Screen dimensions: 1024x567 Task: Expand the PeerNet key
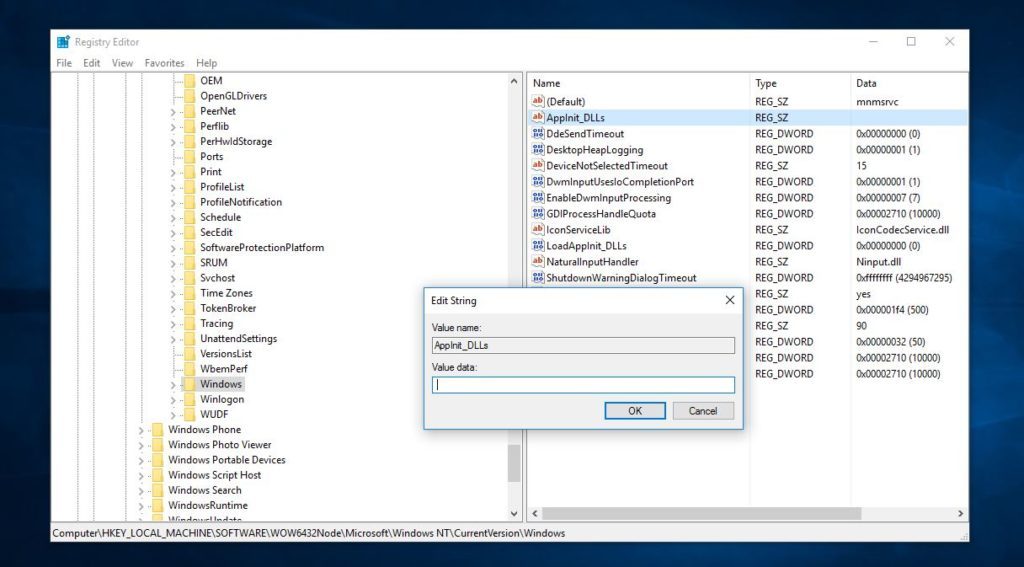point(173,112)
